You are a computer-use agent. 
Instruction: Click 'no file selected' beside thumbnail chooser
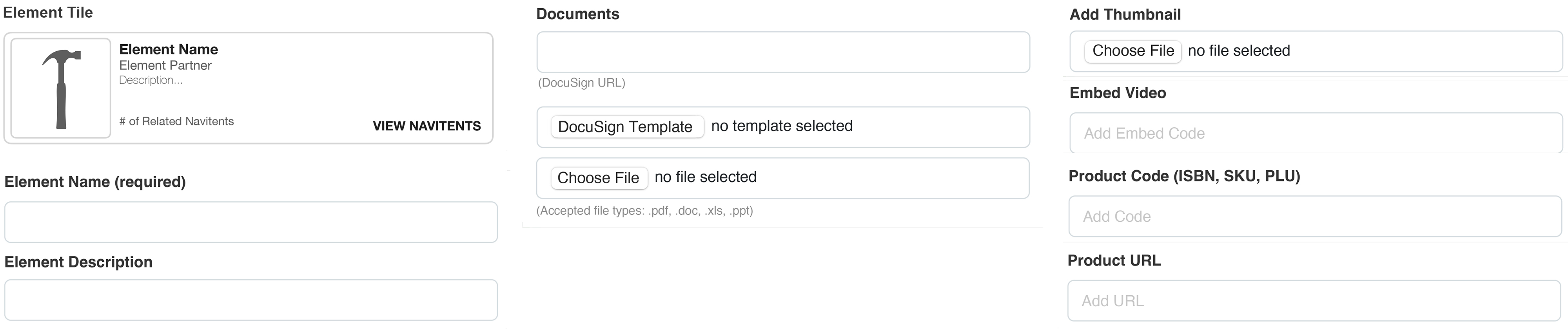point(1239,51)
